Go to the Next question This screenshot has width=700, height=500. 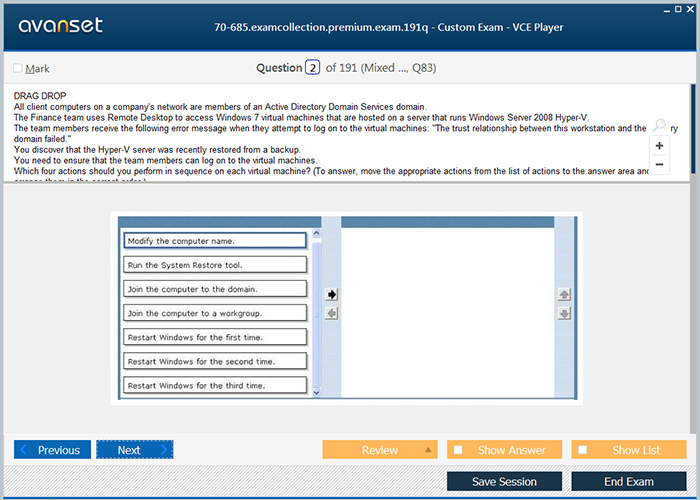click(135, 450)
